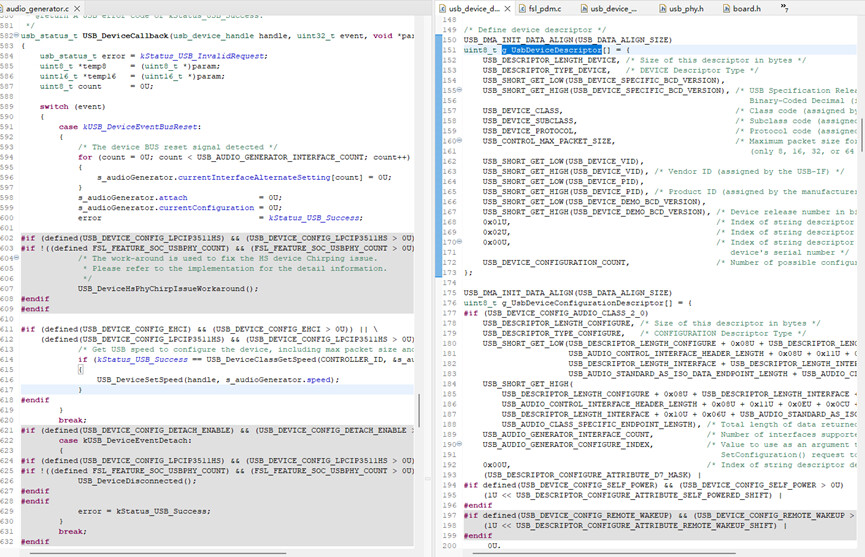
Task: Show the hidden editors overflow list »7
Action: (x=784, y=8)
